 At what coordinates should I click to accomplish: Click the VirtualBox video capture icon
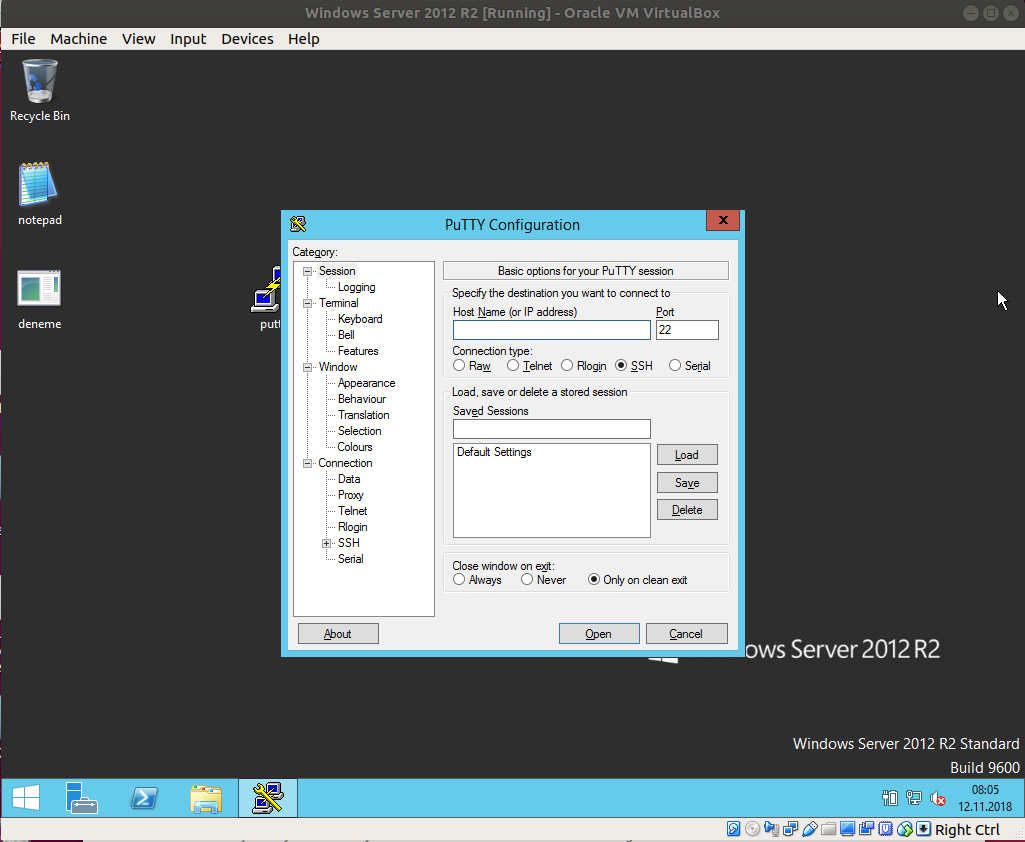pos(867,830)
